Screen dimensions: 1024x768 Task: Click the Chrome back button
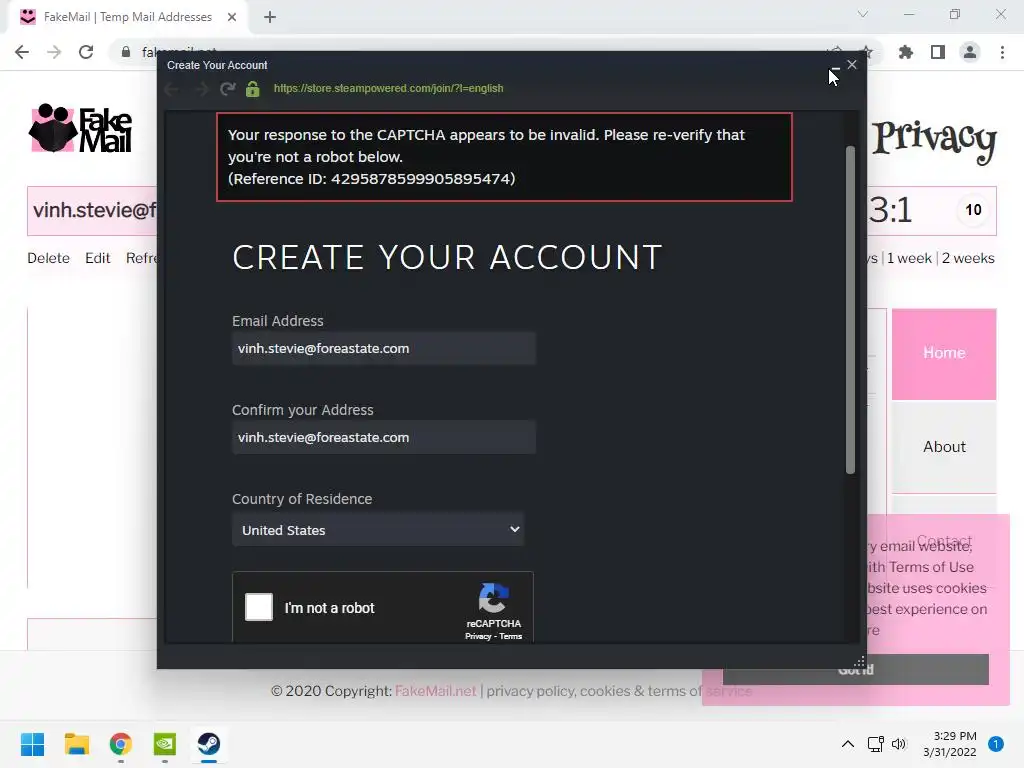click(x=22, y=52)
